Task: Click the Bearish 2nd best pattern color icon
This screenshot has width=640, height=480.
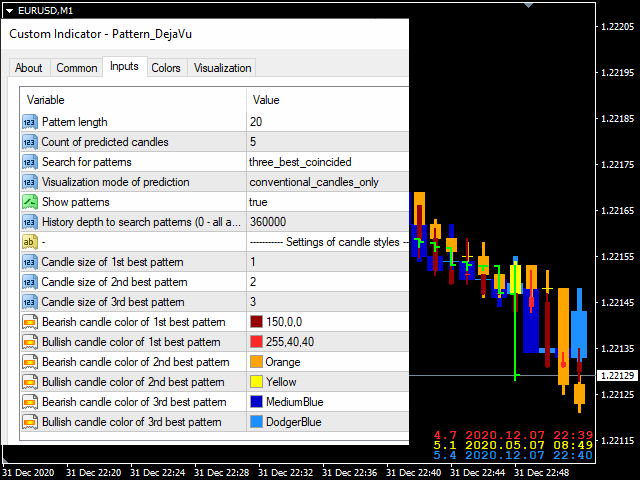Action: click(30, 362)
